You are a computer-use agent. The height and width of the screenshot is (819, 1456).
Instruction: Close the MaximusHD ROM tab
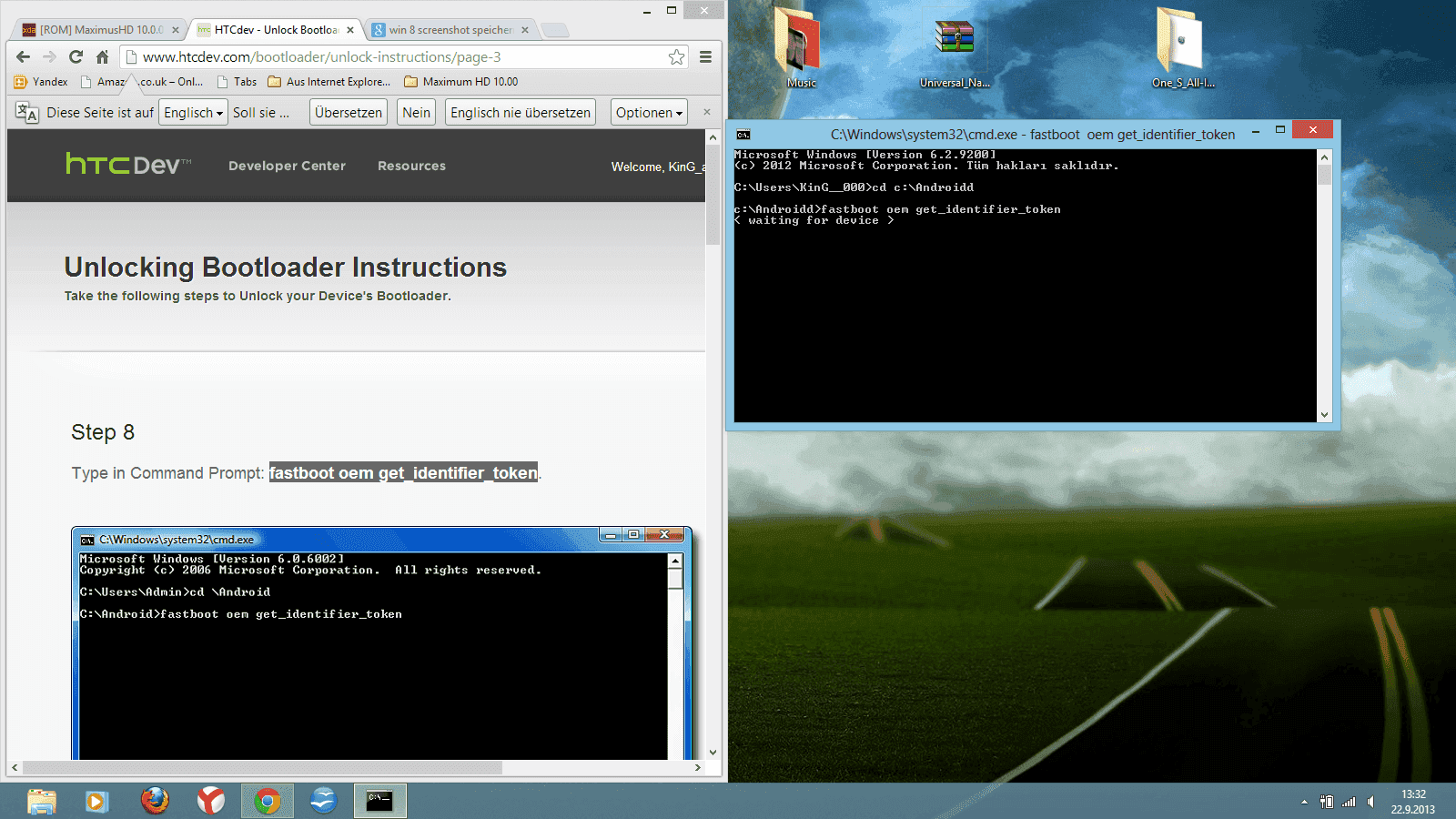pyautogui.click(x=176, y=30)
